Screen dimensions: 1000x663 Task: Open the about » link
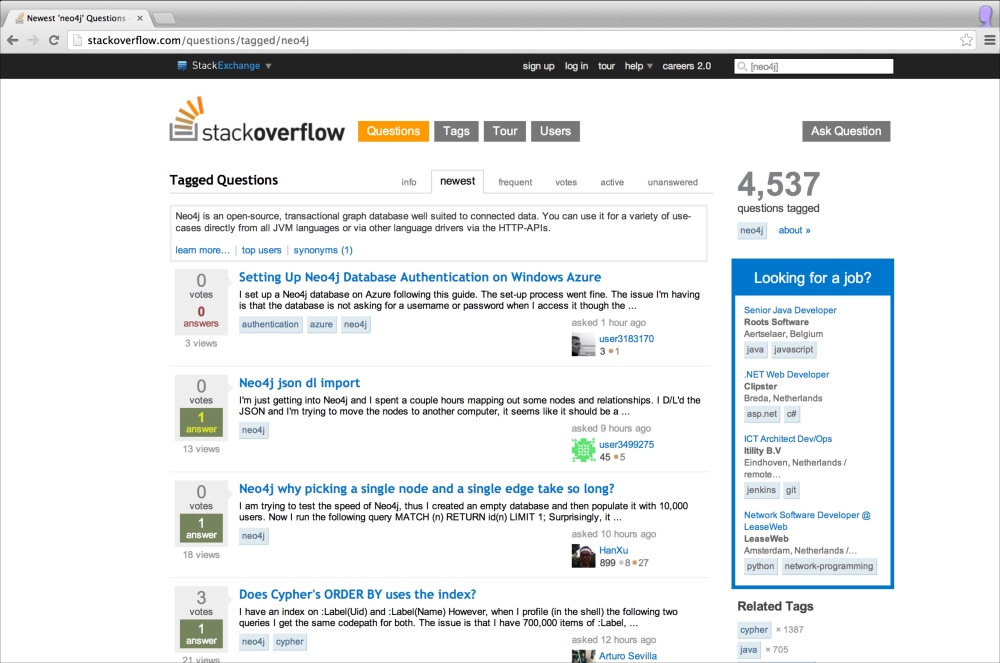point(794,231)
